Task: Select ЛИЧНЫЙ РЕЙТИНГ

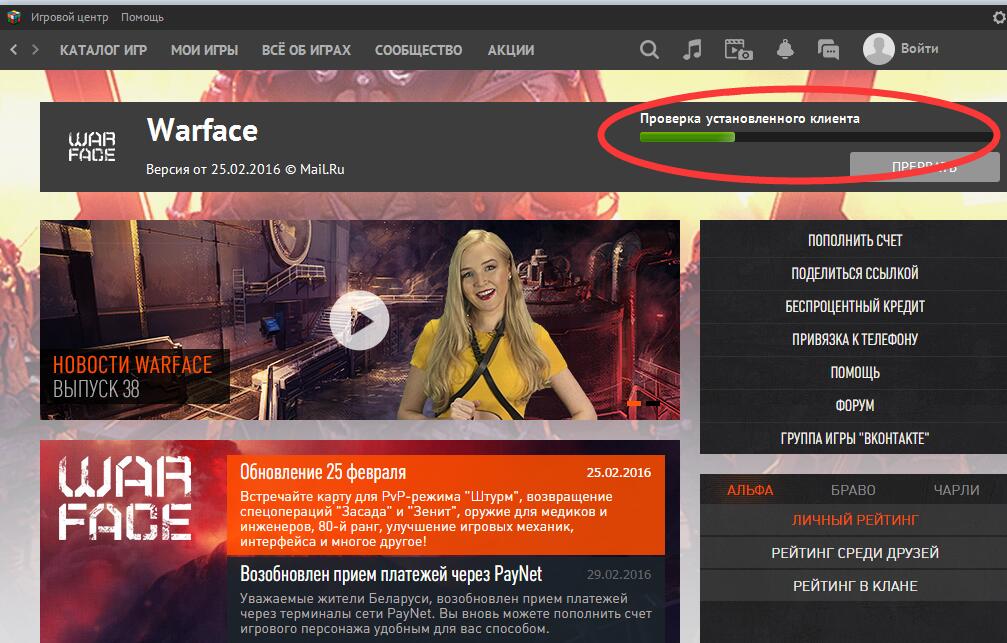Action: [855, 520]
